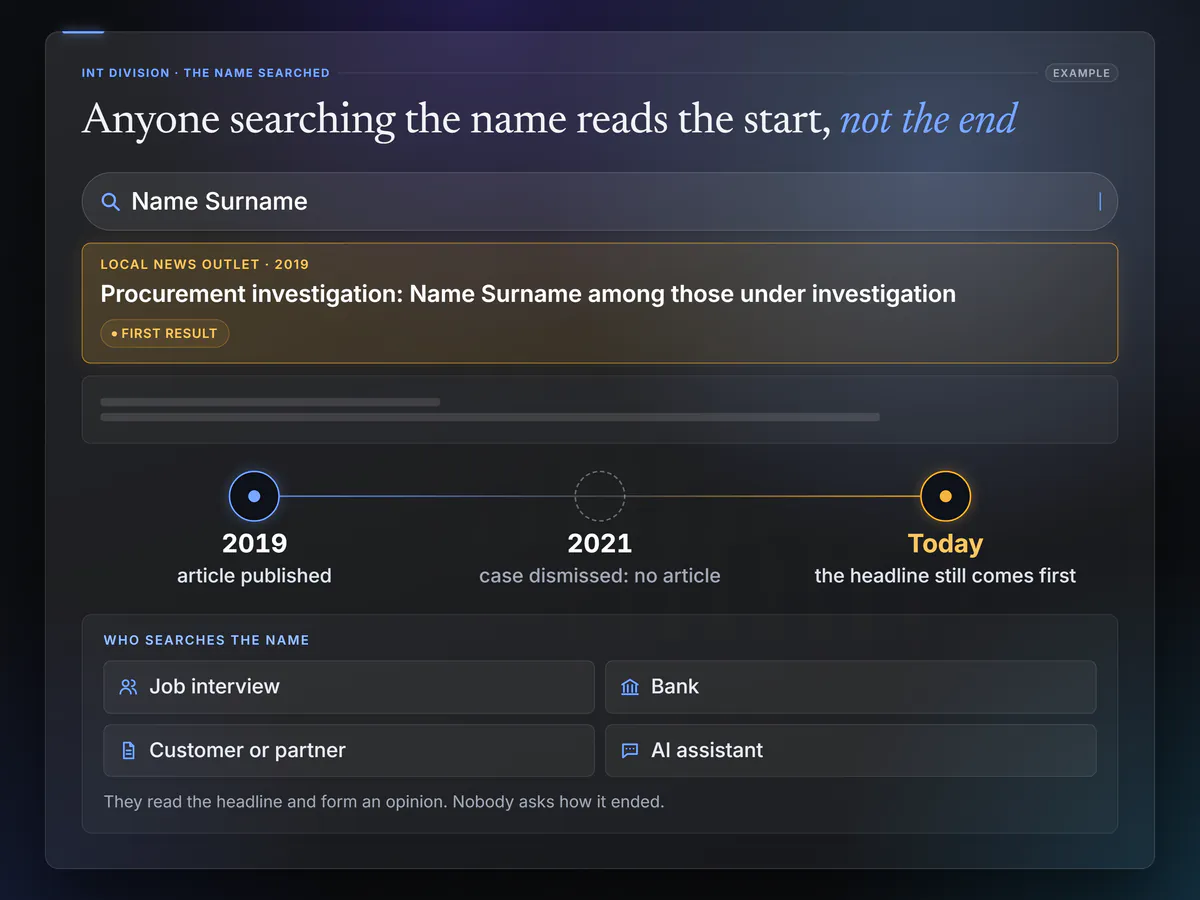Select the Job interview card
1200x900 pixels.
pyautogui.click(x=349, y=687)
